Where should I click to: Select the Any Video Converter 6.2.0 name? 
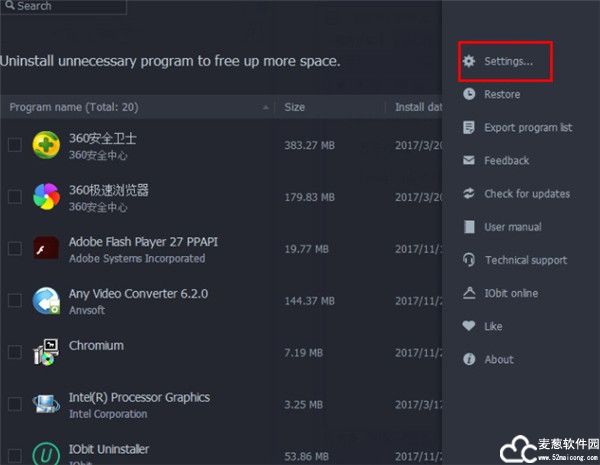click(138, 294)
